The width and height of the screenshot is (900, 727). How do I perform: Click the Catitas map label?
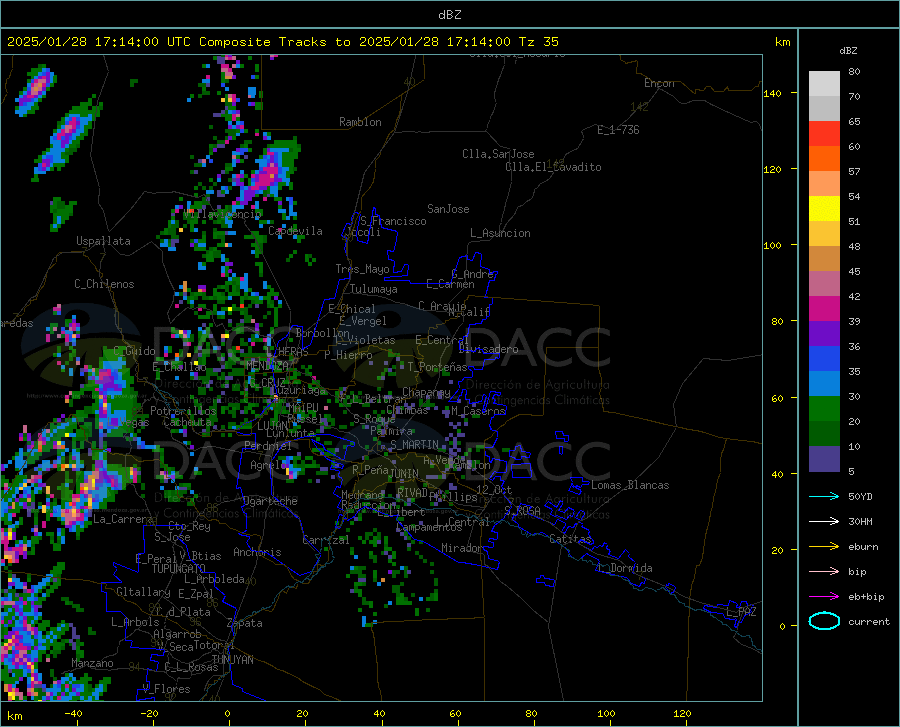coord(570,539)
